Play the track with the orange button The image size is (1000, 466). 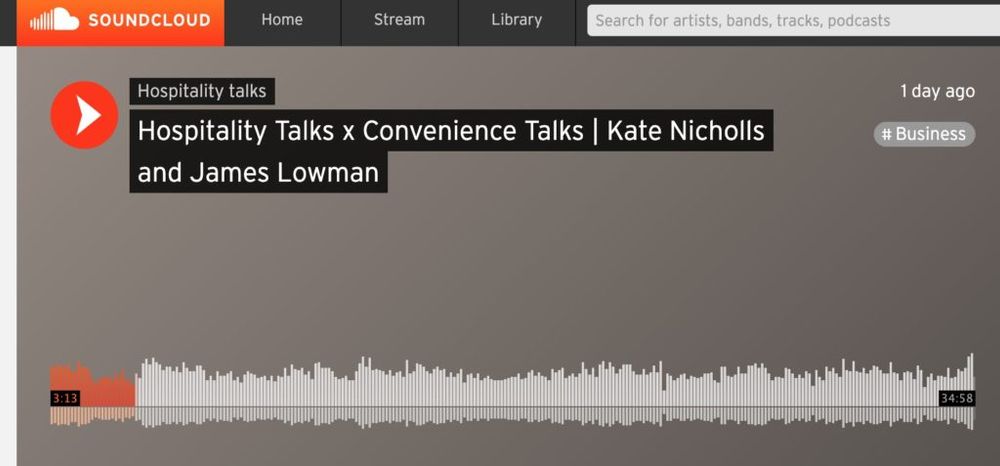tap(84, 115)
